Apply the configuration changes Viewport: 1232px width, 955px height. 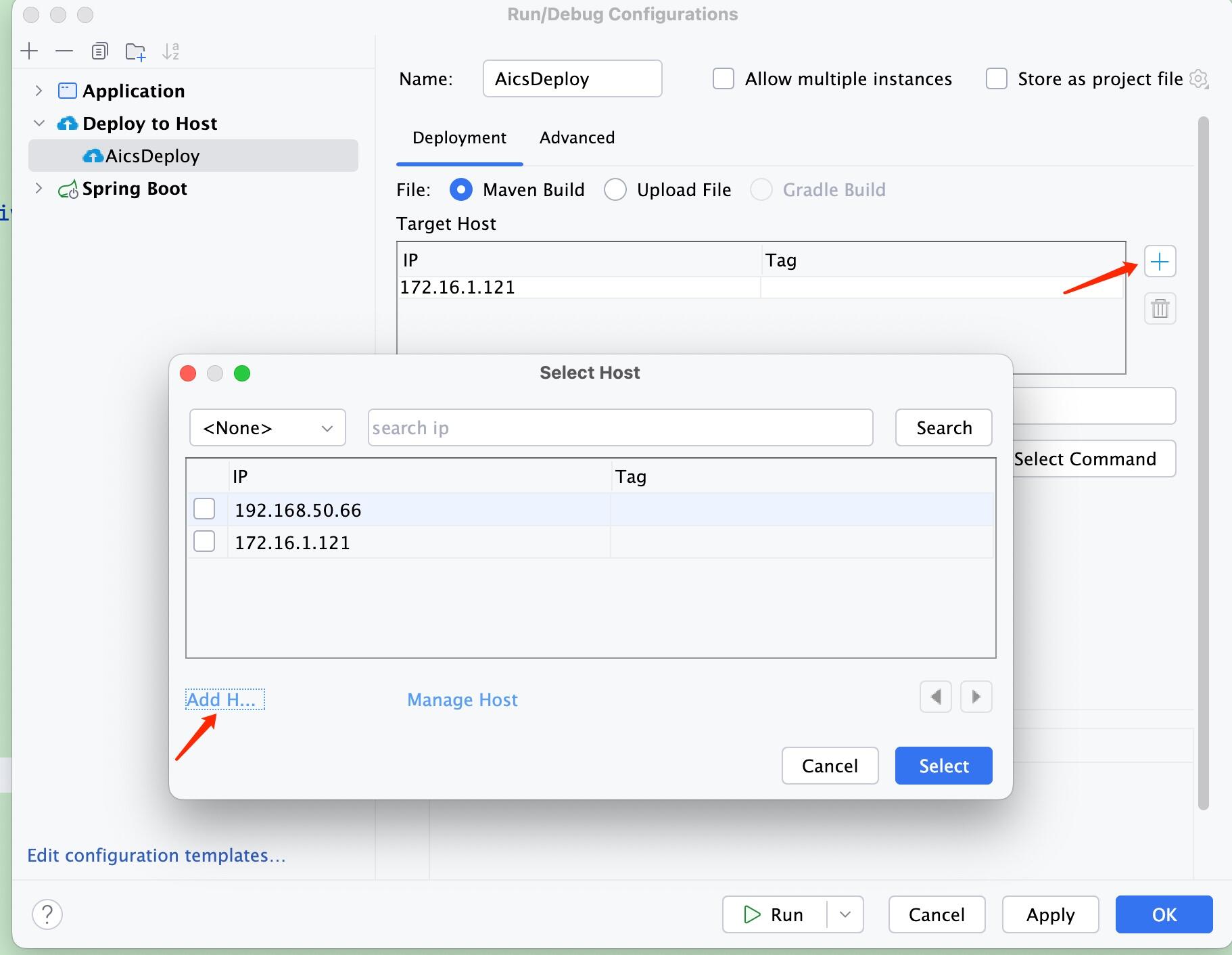coord(1050,914)
